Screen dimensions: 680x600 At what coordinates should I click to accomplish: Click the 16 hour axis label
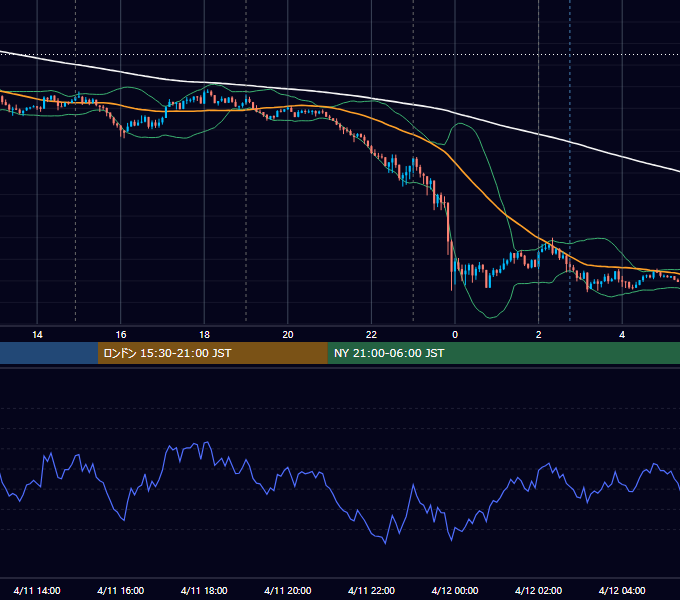pos(121,335)
